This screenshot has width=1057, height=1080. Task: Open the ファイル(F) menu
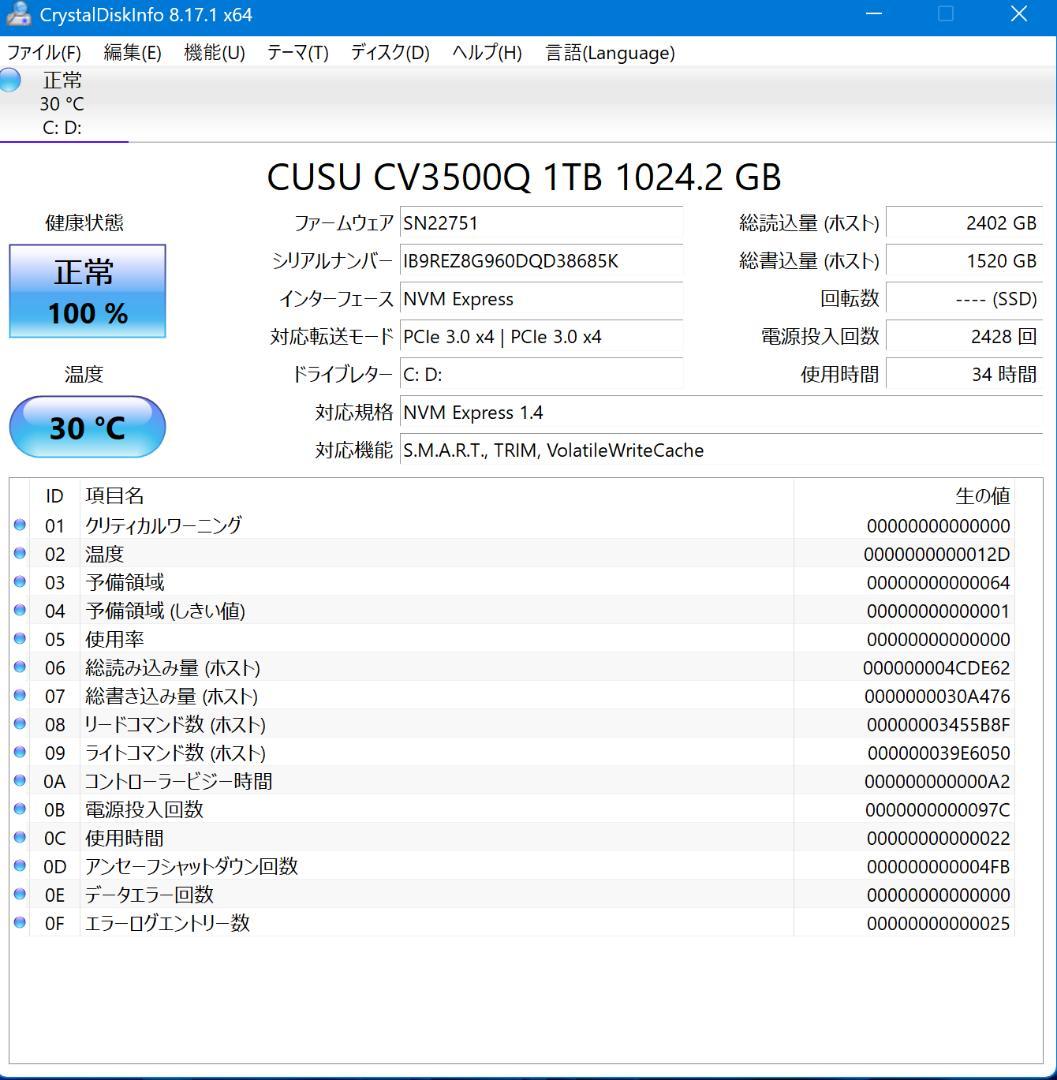tap(45, 53)
